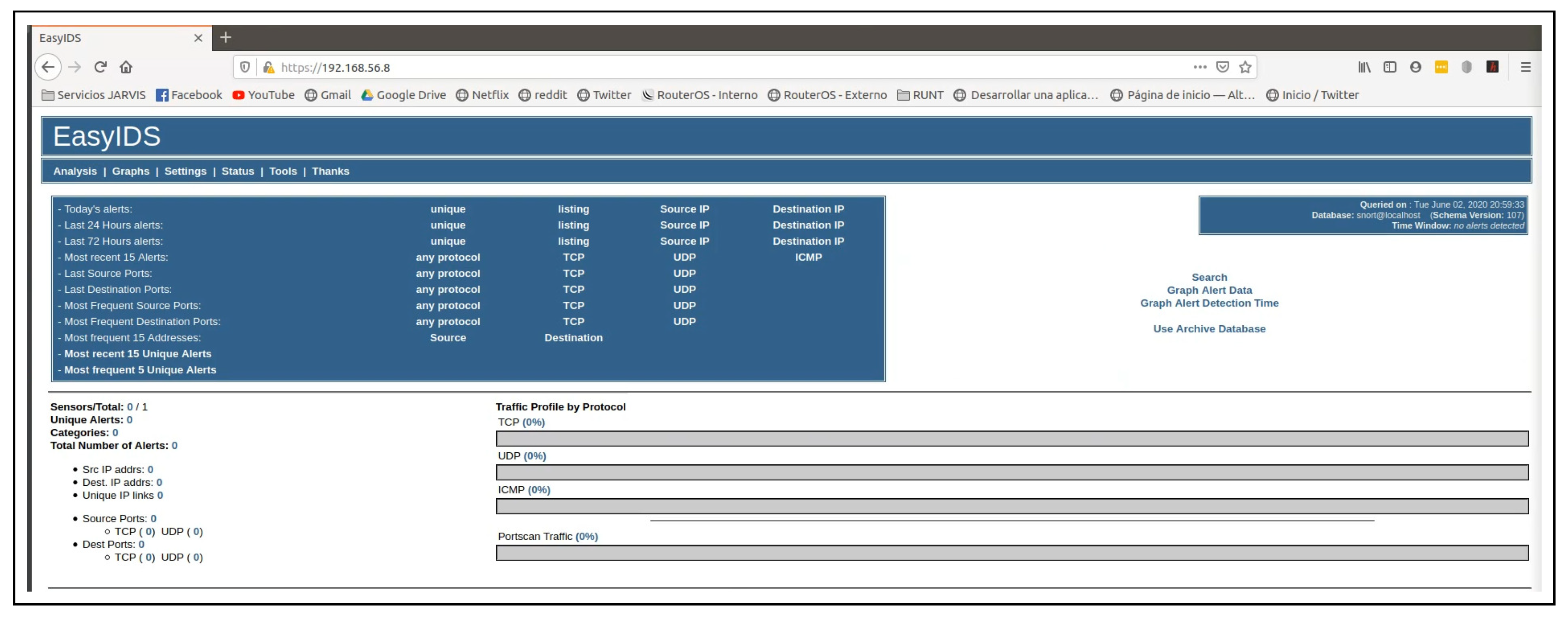This screenshot has width=1568, height=617.
Task: Open the Graphs menu item
Action: [130, 171]
